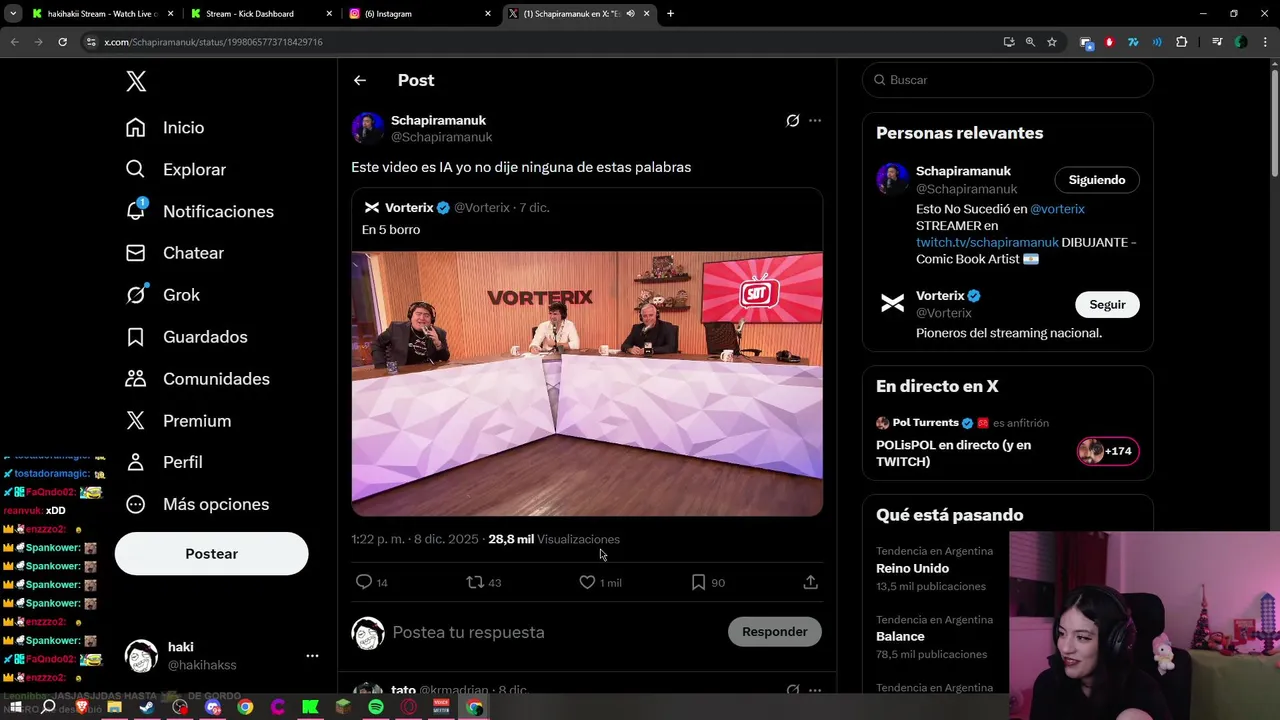Click the install app icon in address bar
Viewport: 1280px width, 720px height.
(1008, 42)
